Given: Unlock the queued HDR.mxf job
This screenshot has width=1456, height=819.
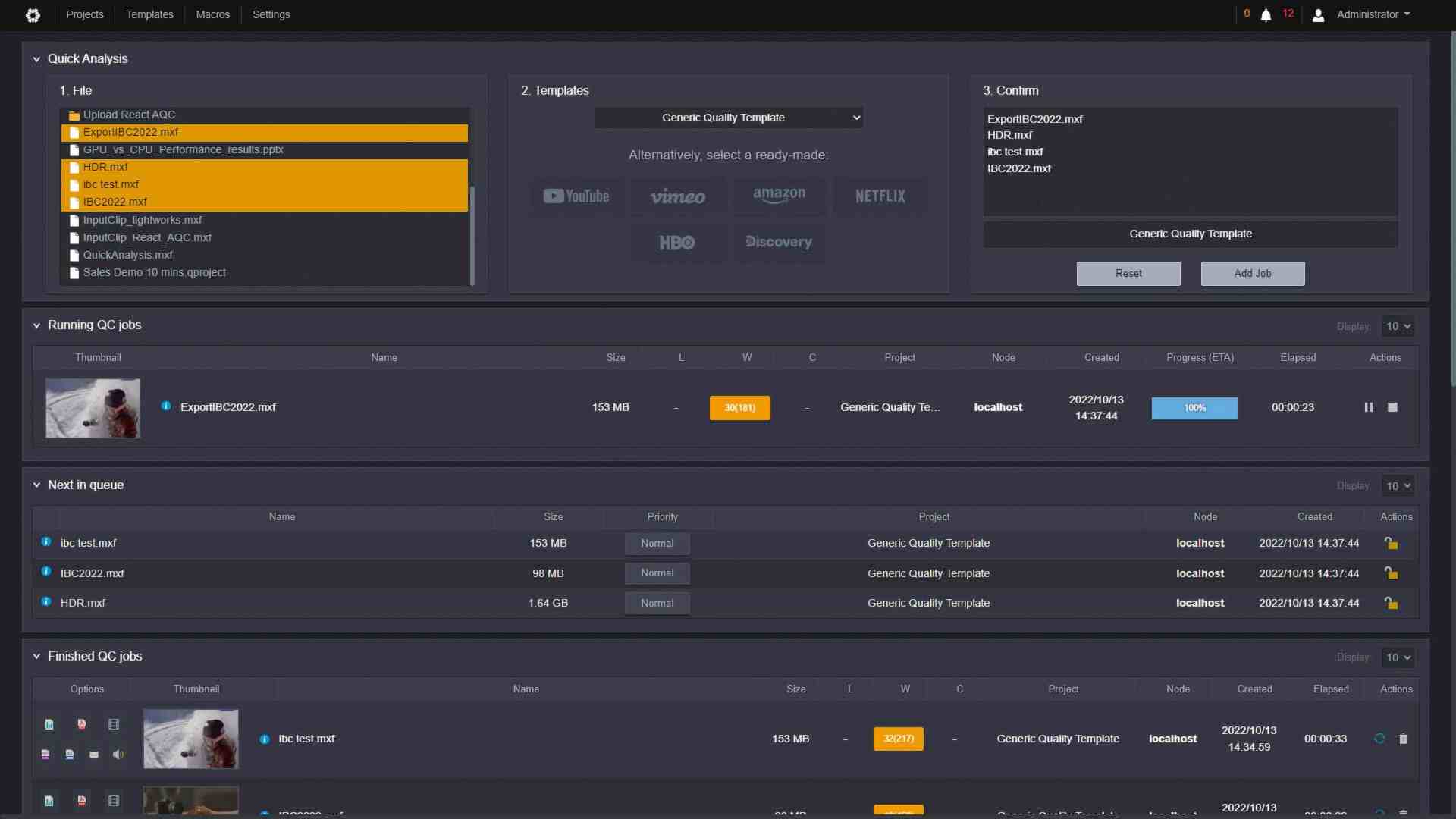Looking at the screenshot, I should click(x=1392, y=603).
